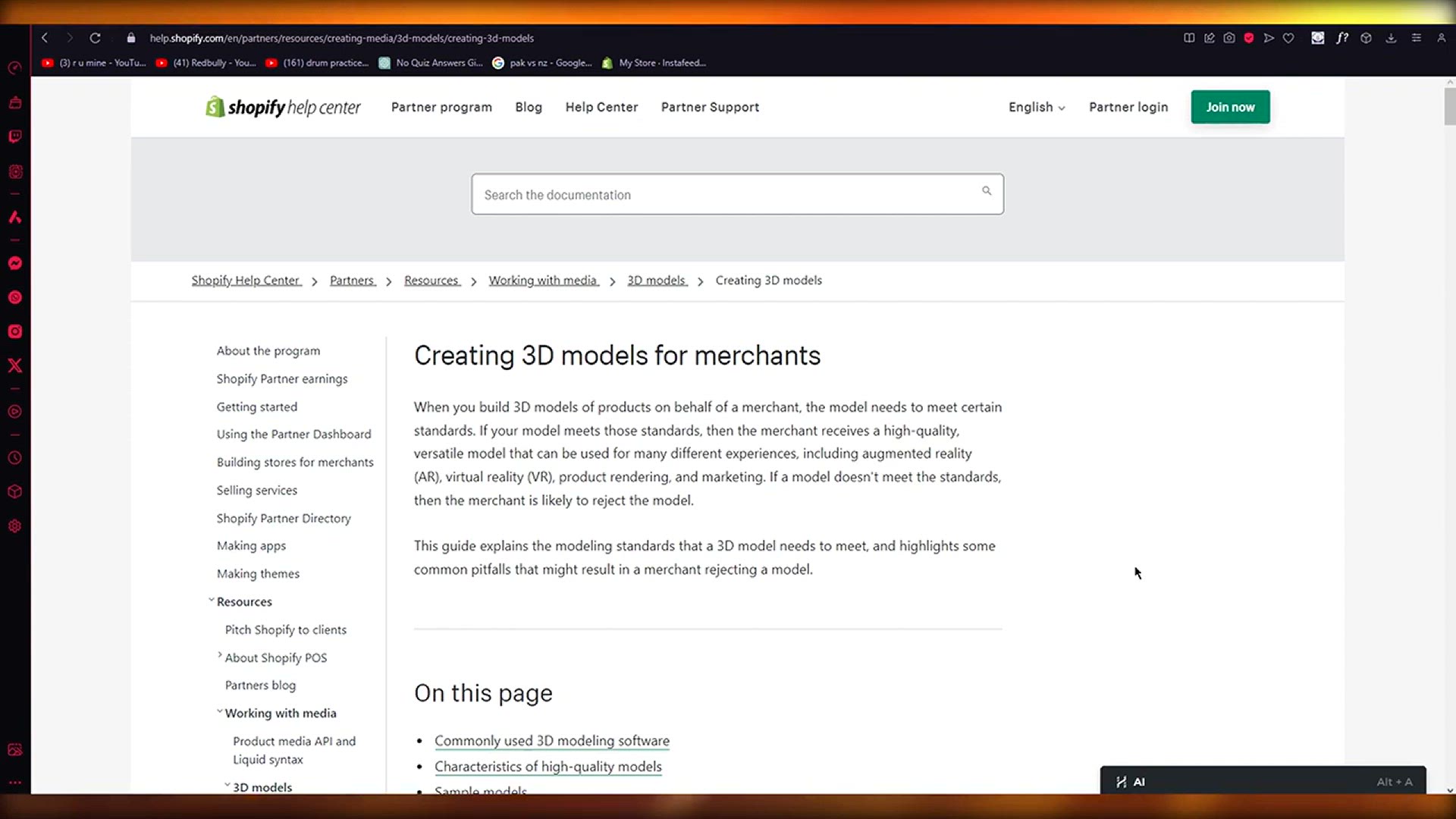Open the Player icon in the sidebar

(x=14, y=412)
